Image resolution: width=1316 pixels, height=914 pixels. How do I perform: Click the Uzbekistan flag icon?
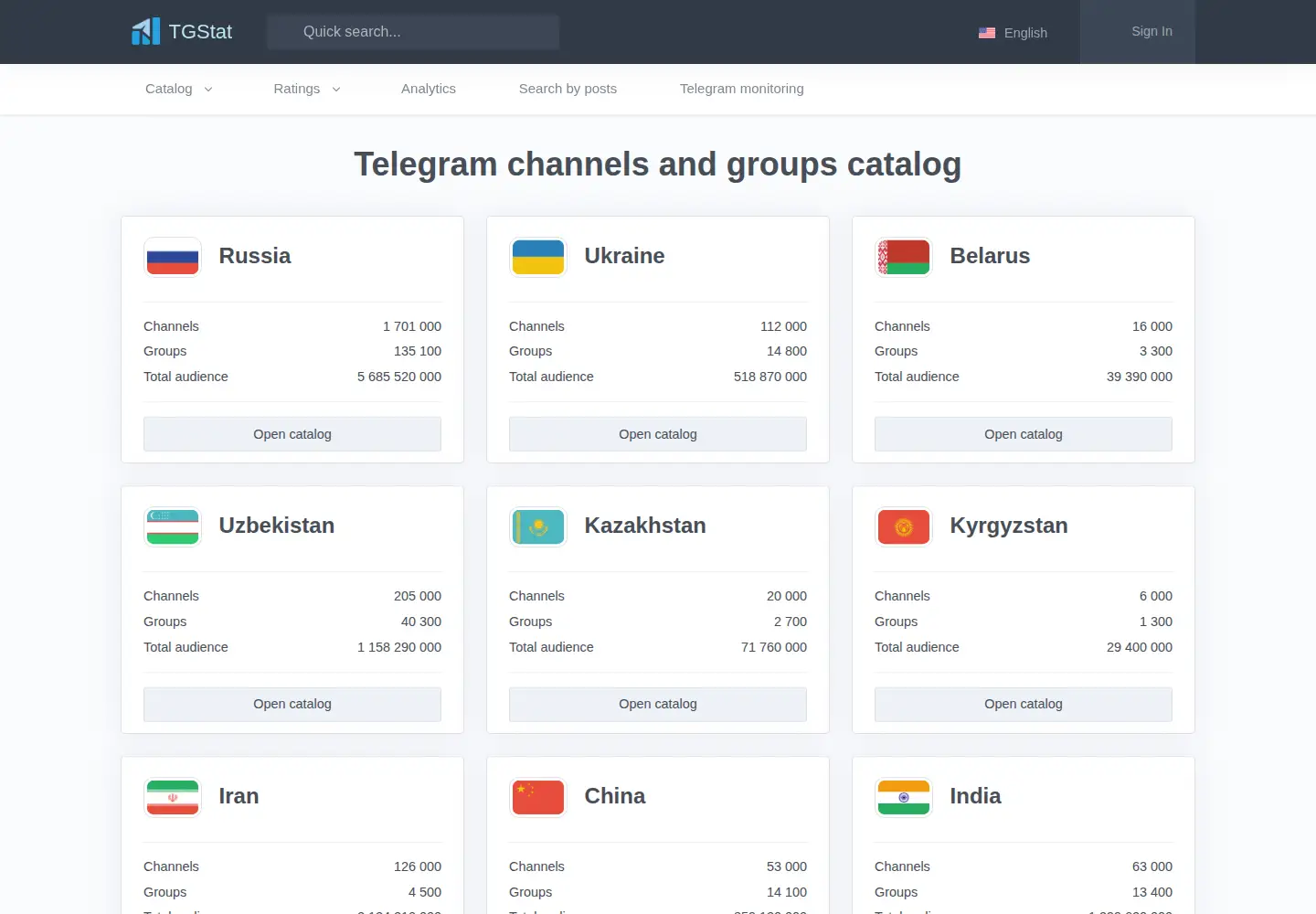point(173,526)
